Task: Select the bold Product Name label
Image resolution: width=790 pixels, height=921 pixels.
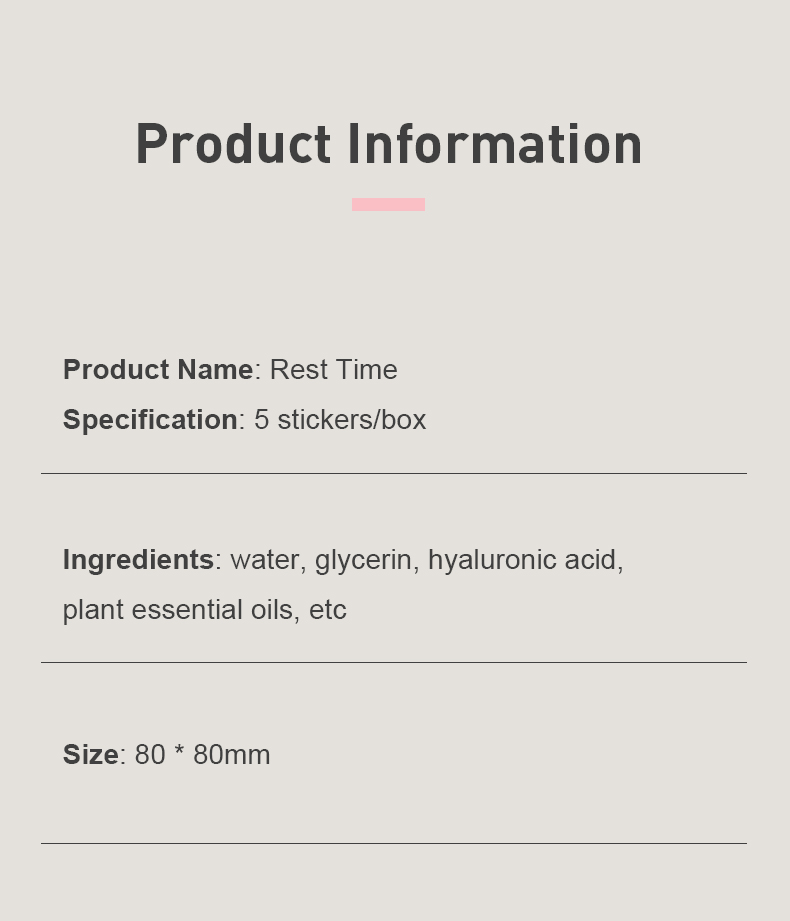Action: point(158,370)
